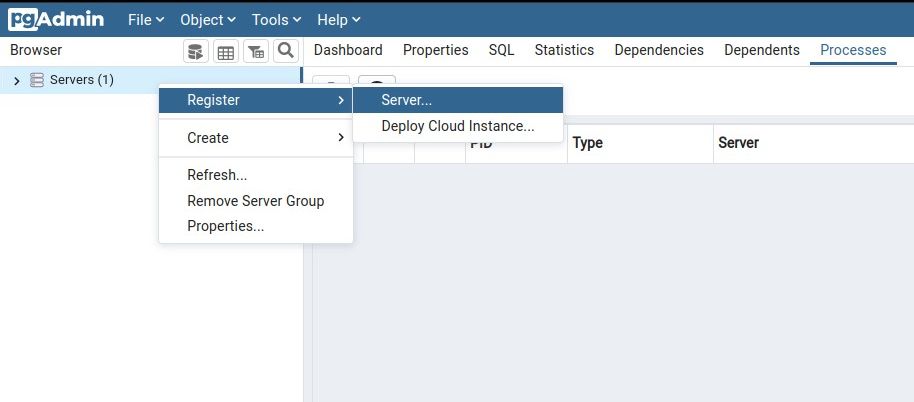
Task: Click Refresh... in the context menu
Action: 217,175
